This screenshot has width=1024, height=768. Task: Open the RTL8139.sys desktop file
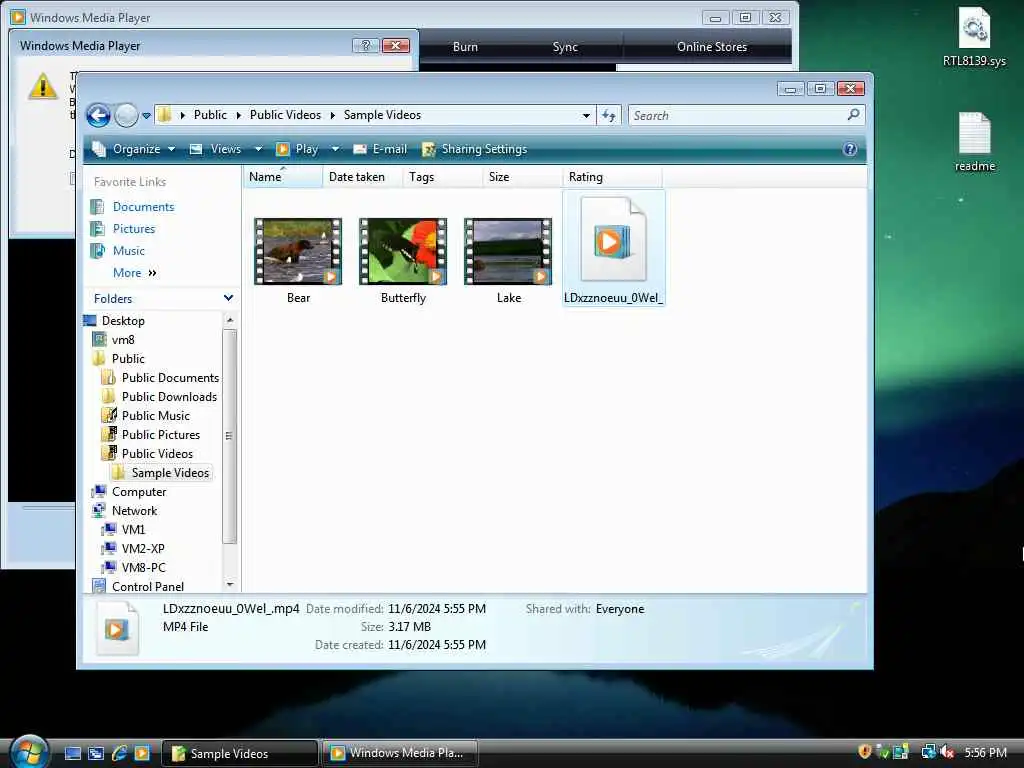tap(974, 38)
